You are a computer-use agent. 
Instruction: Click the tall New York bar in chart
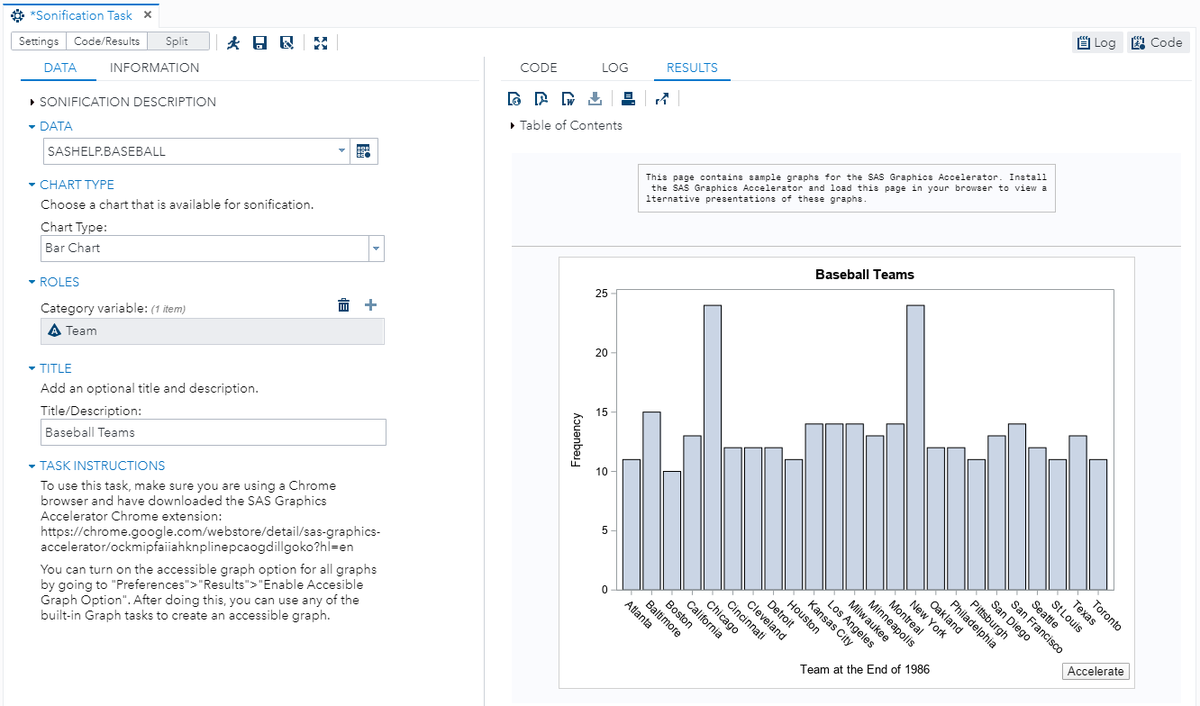point(915,447)
